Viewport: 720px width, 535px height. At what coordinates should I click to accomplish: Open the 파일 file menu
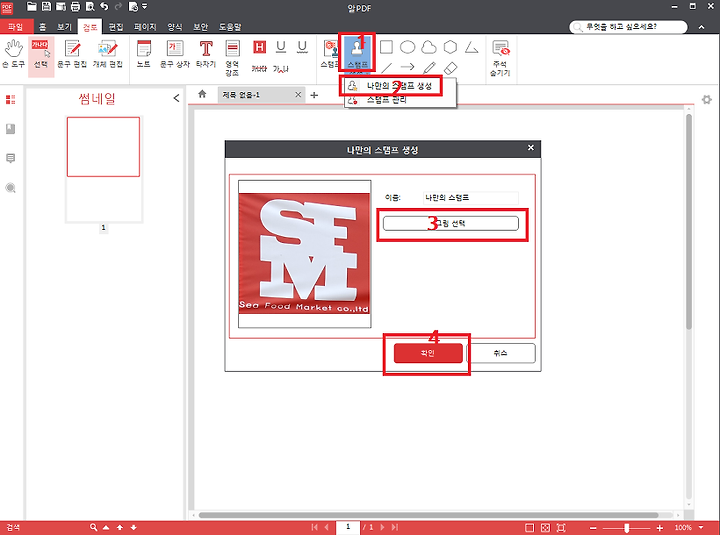(16, 27)
